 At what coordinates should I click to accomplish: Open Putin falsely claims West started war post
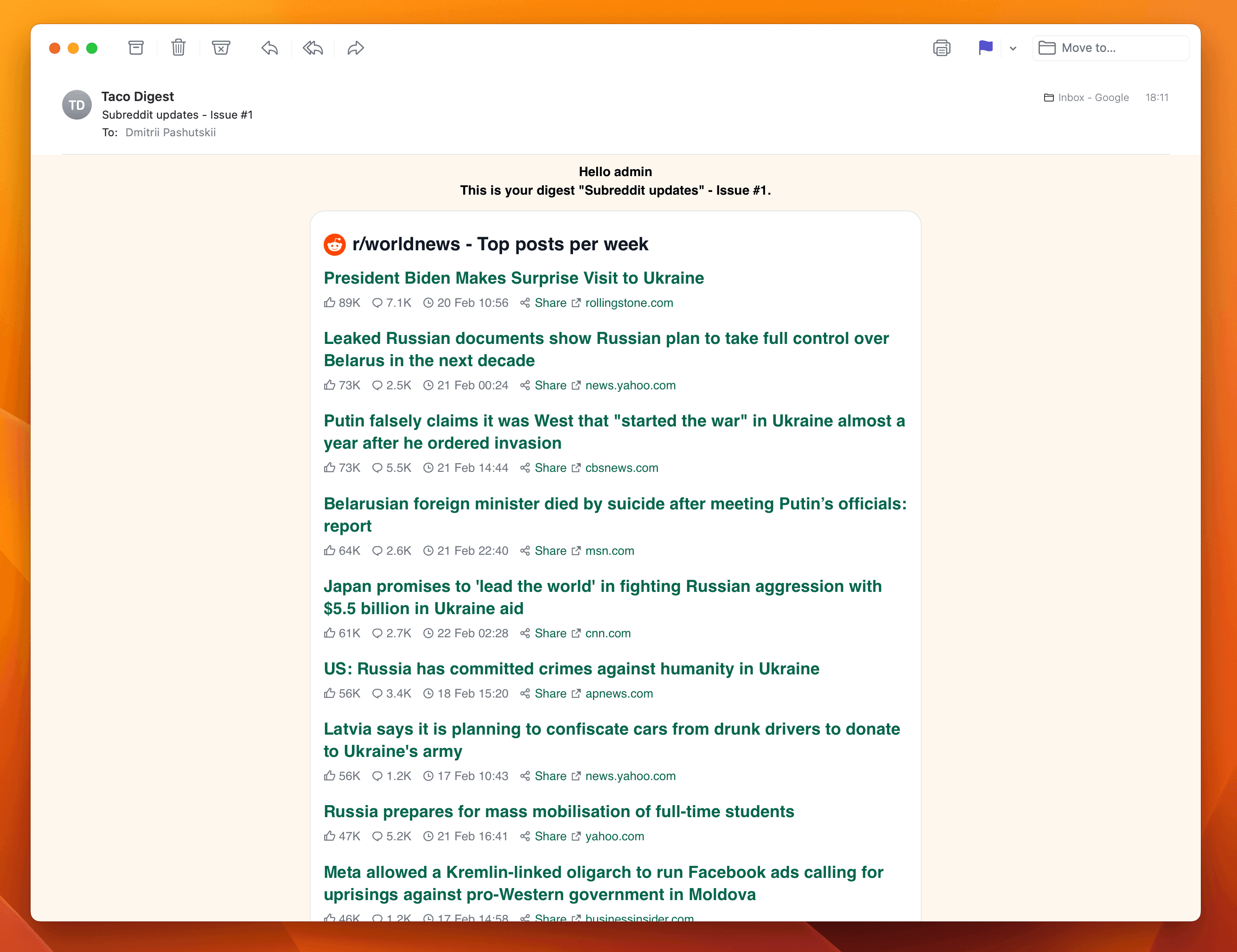pyautogui.click(x=614, y=432)
